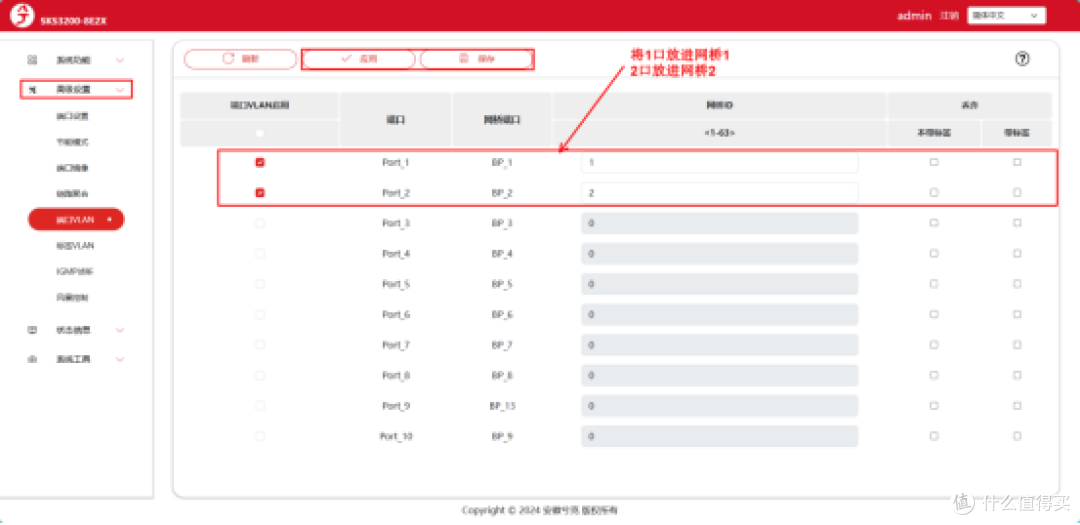Uncheck the VLAN enable checkbox for Port_2
This screenshot has width=1080, height=525.
point(260,193)
